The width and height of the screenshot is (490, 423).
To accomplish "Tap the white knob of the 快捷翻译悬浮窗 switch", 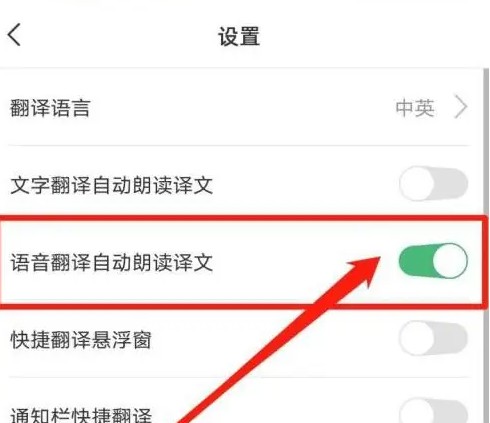I will click(x=416, y=338).
